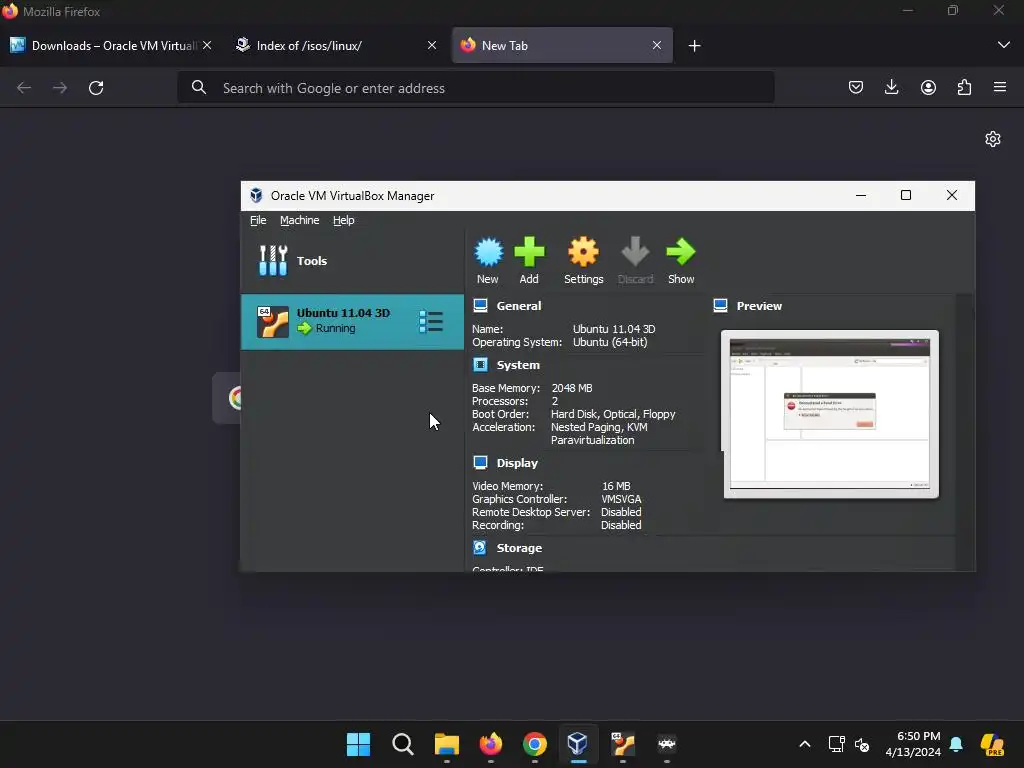Click the New virtual machine icon

[488, 253]
